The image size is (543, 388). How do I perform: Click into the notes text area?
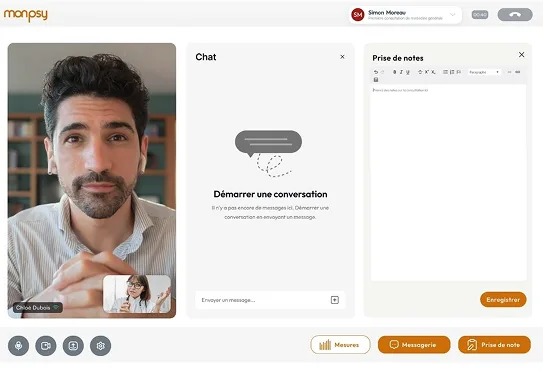[x=448, y=183]
